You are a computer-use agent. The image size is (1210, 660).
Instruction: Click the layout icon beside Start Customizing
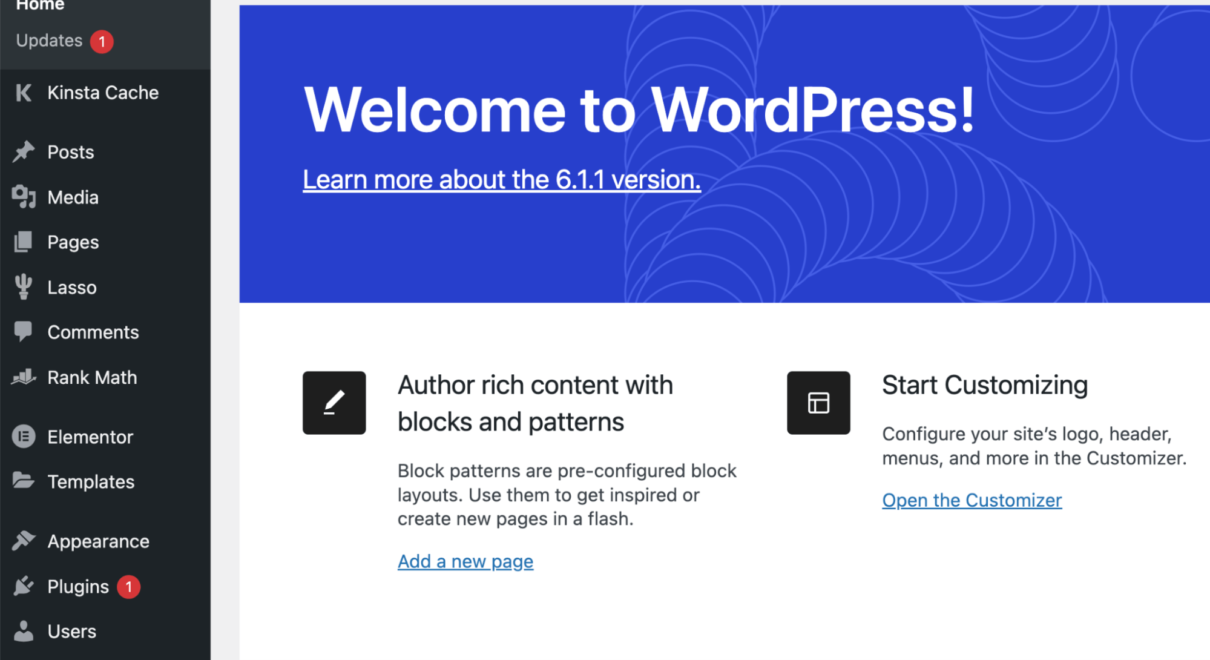point(818,403)
